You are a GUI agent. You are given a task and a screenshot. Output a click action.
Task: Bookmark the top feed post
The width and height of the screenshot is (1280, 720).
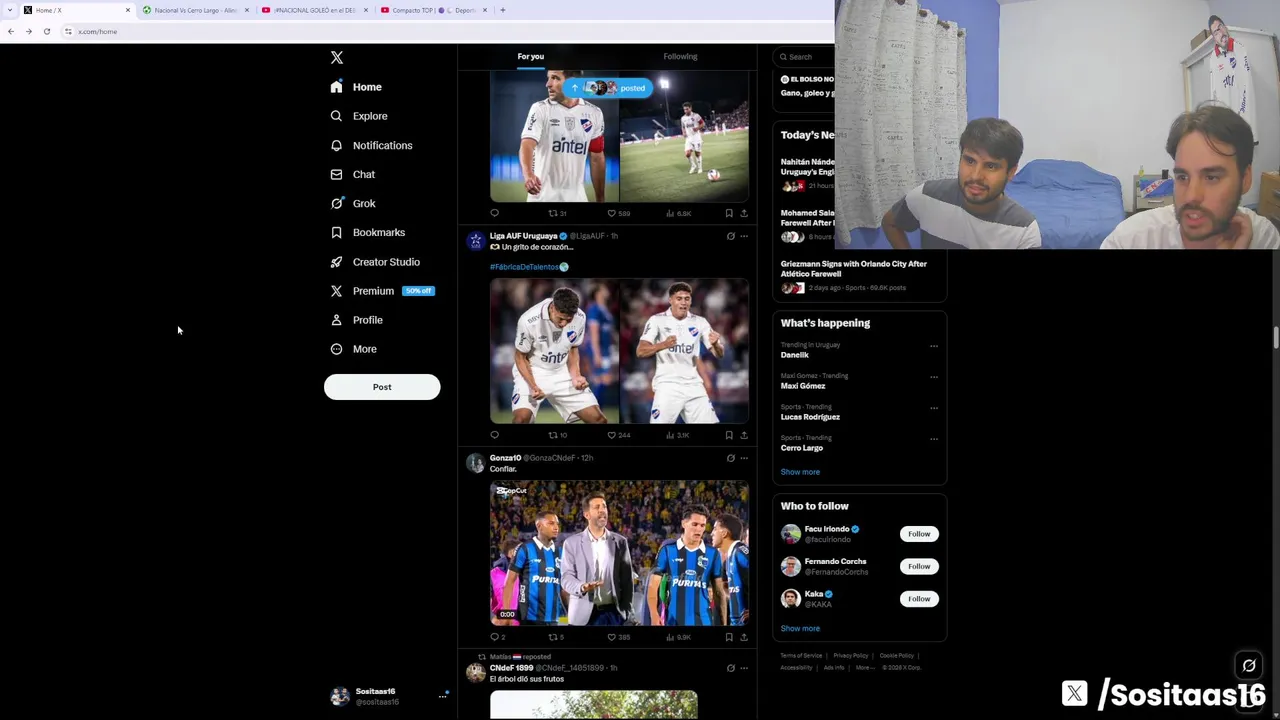(x=729, y=213)
